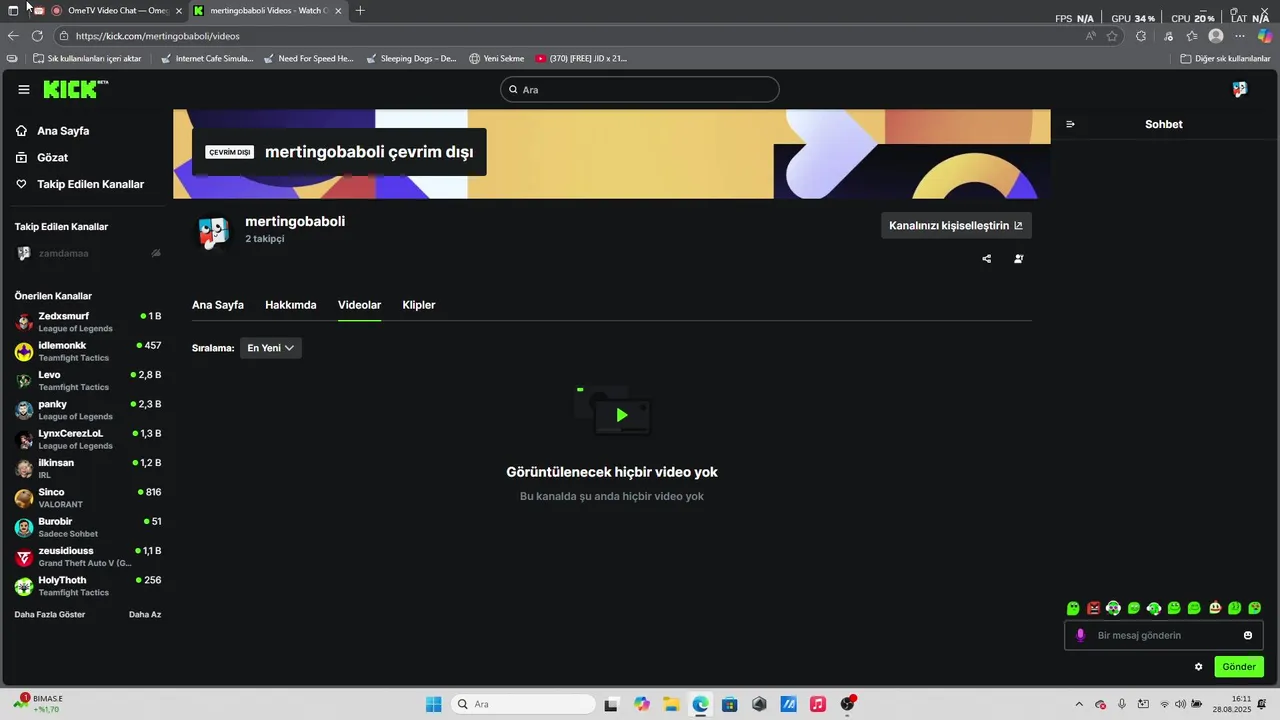Open chat settings gear icon

click(1198, 666)
